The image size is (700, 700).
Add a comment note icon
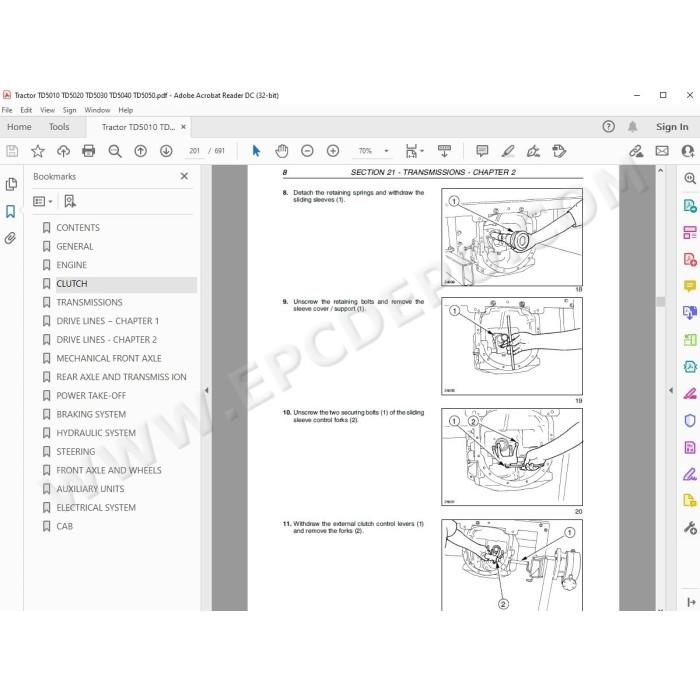click(x=482, y=151)
